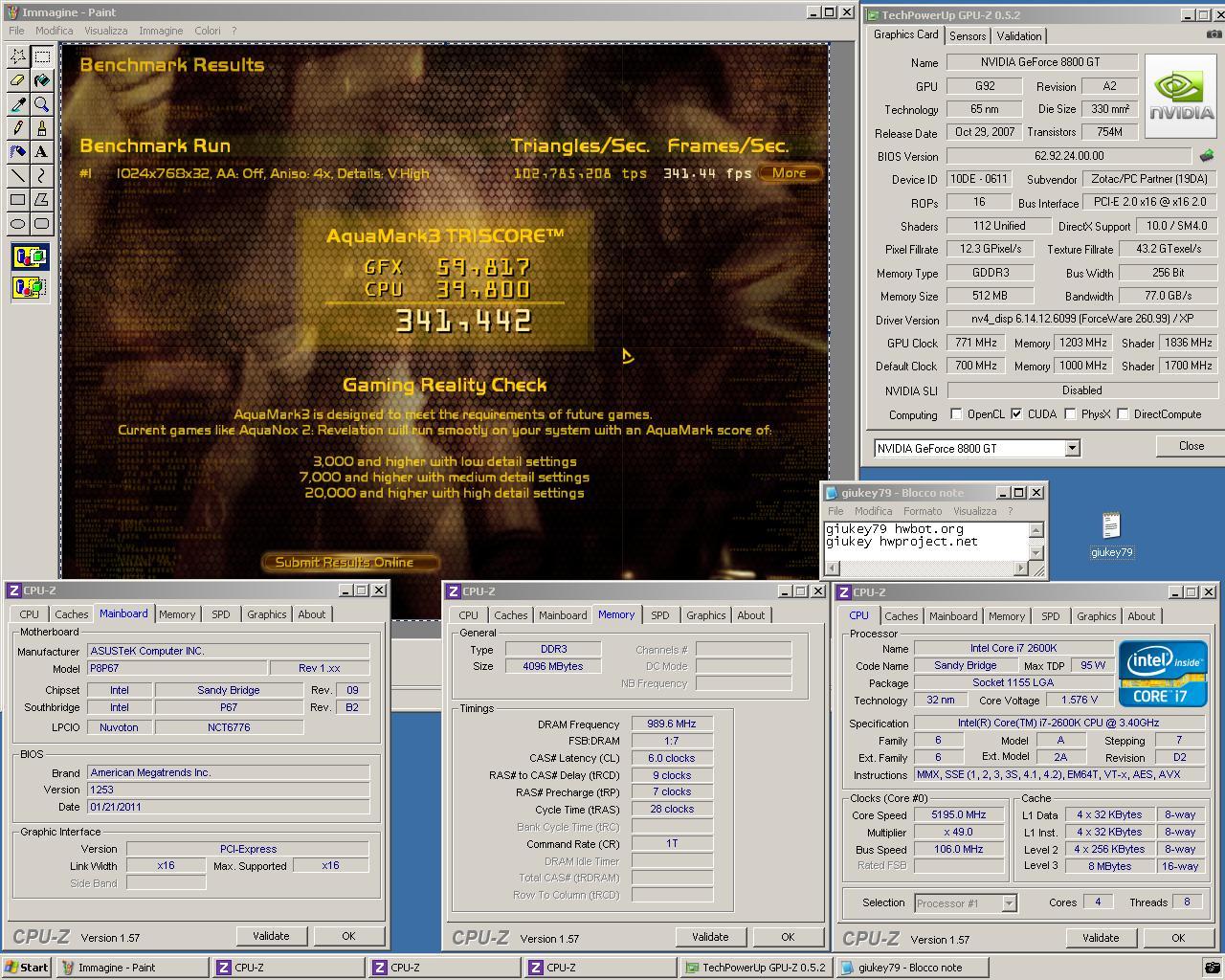Enable the PhysX checkbox in GPU-Z
The width and height of the screenshot is (1225, 980).
(x=1070, y=414)
